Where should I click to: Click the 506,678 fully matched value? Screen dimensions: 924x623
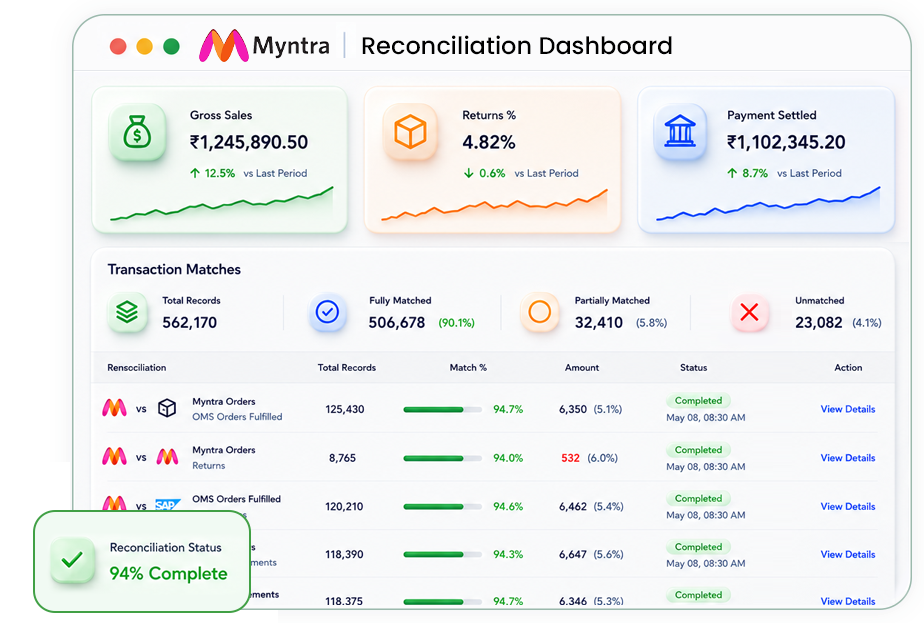pyautogui.click(x=397, y=322)
